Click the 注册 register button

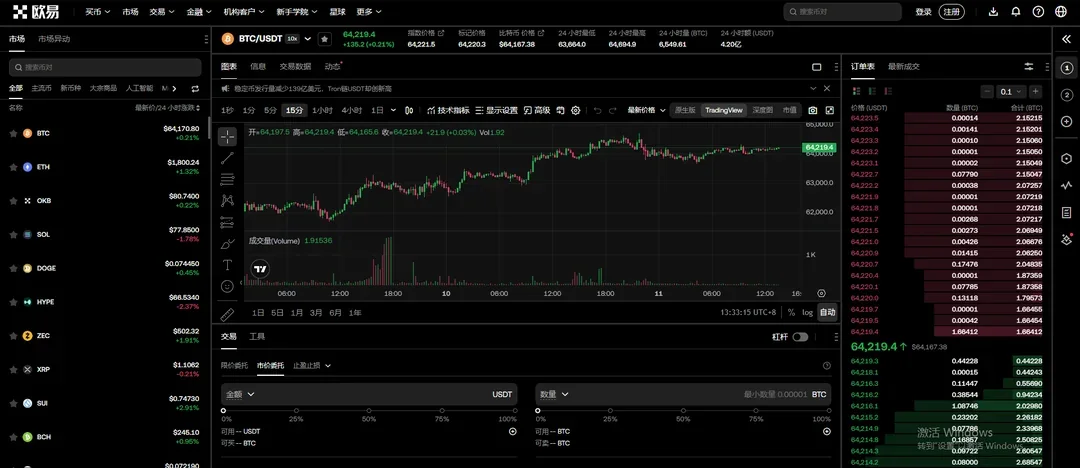point(951,12)
